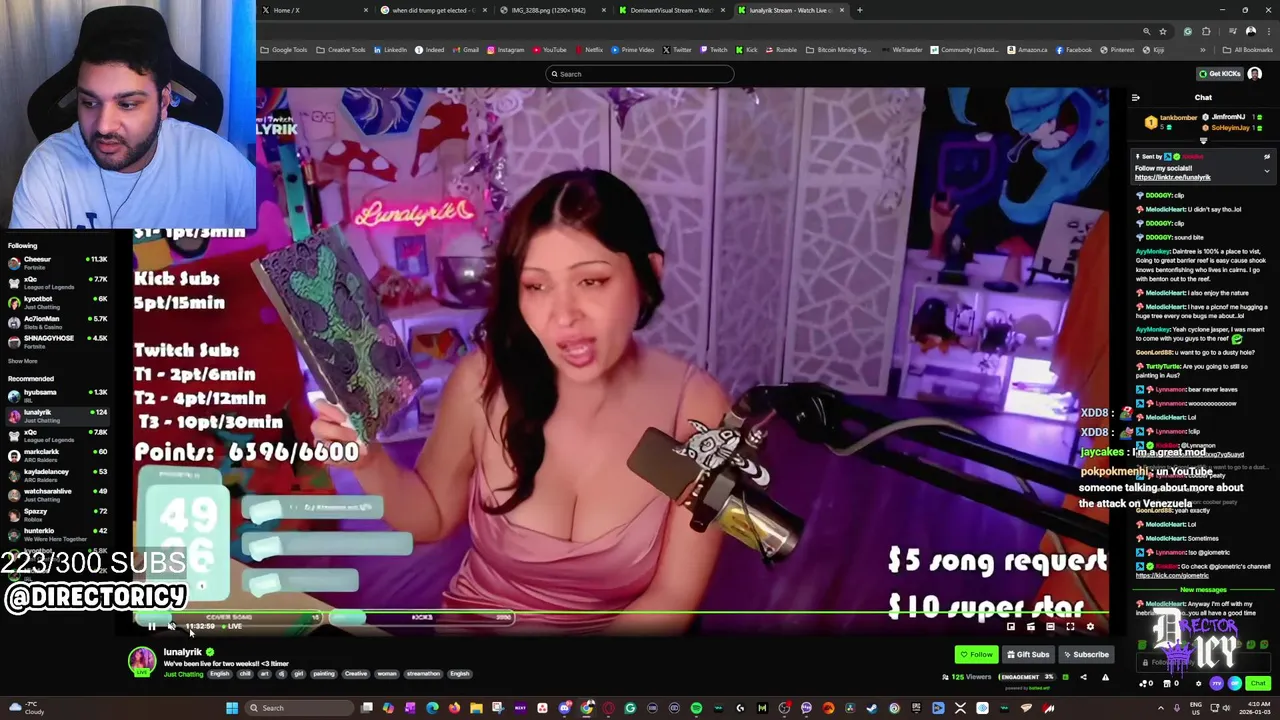Open the taskbar weather widget
Viewport: 1280px width, 720px height.
pyautogui.click(x=25, y=708)
